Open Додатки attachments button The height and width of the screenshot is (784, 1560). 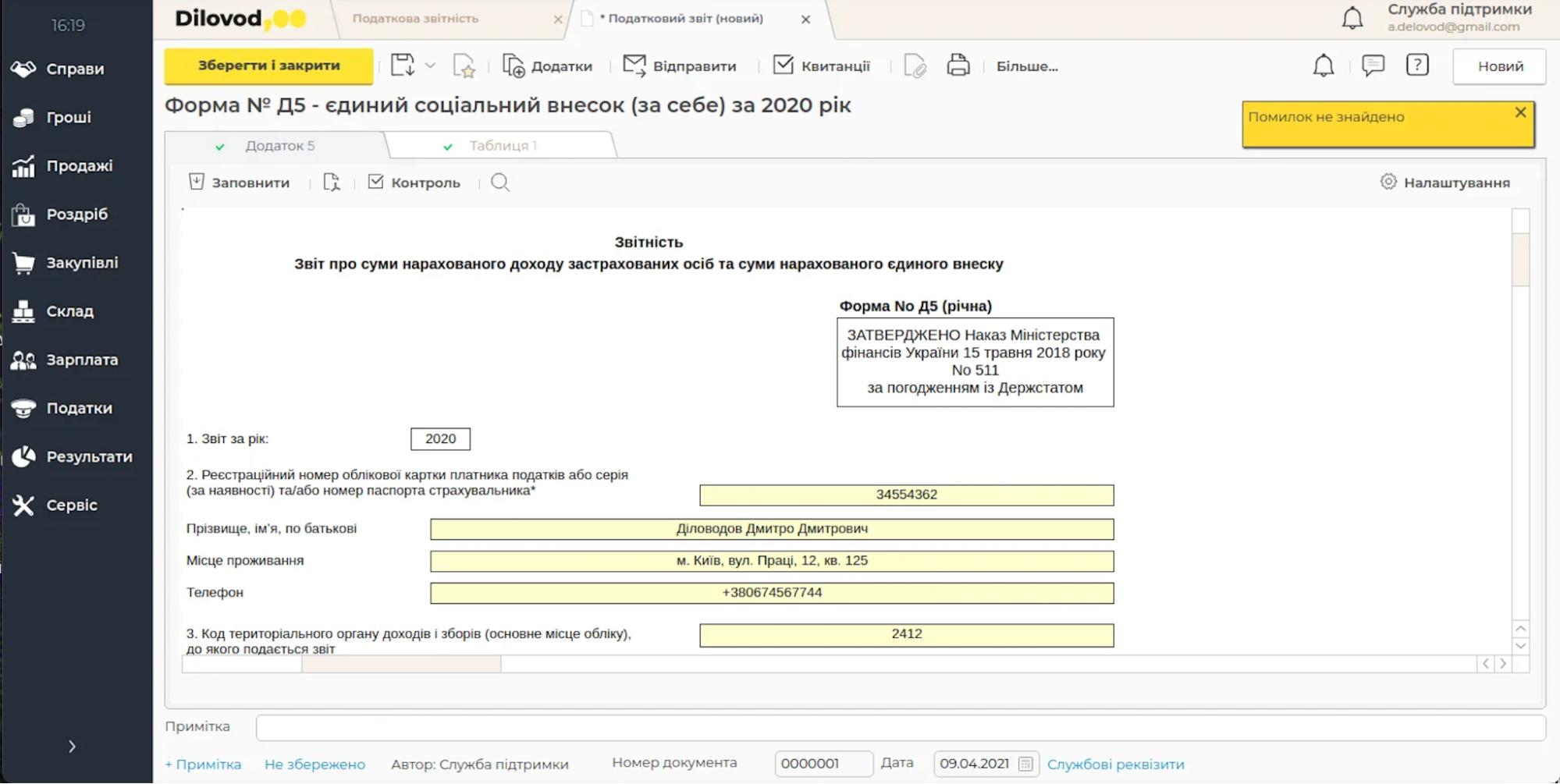click(547, 66)
